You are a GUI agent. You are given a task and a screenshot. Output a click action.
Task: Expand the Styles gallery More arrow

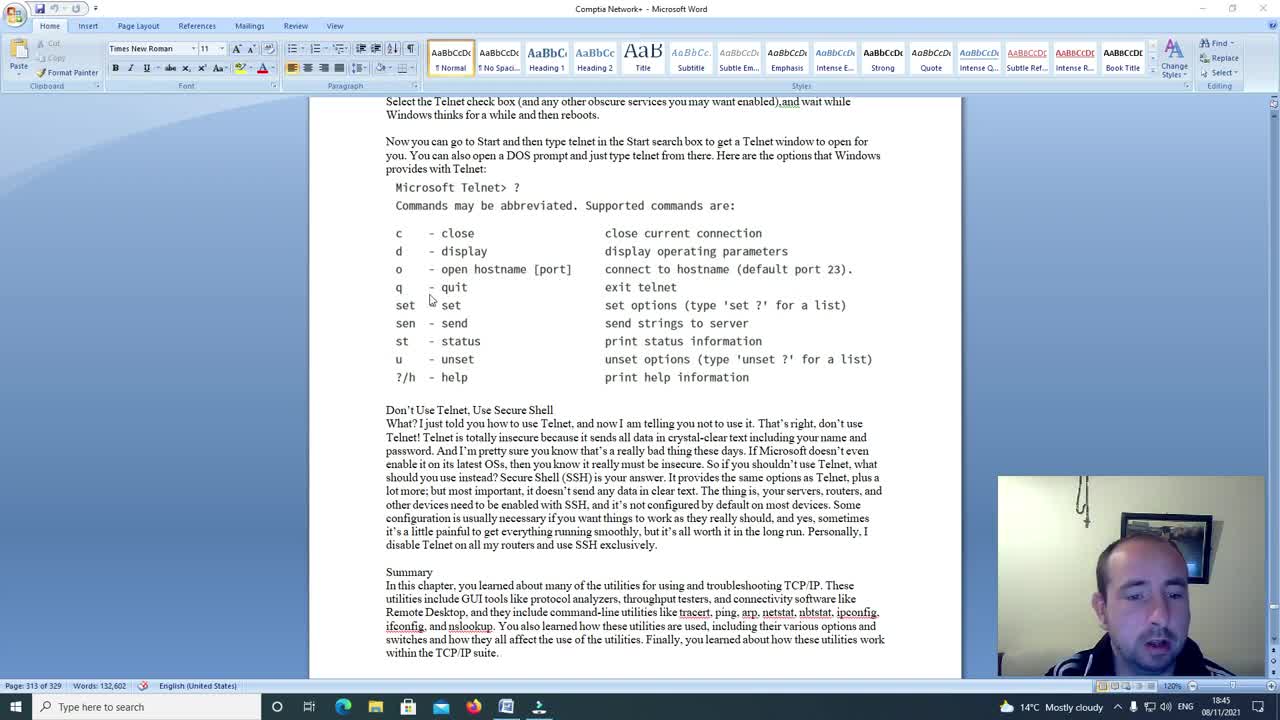click(1152, 72)
